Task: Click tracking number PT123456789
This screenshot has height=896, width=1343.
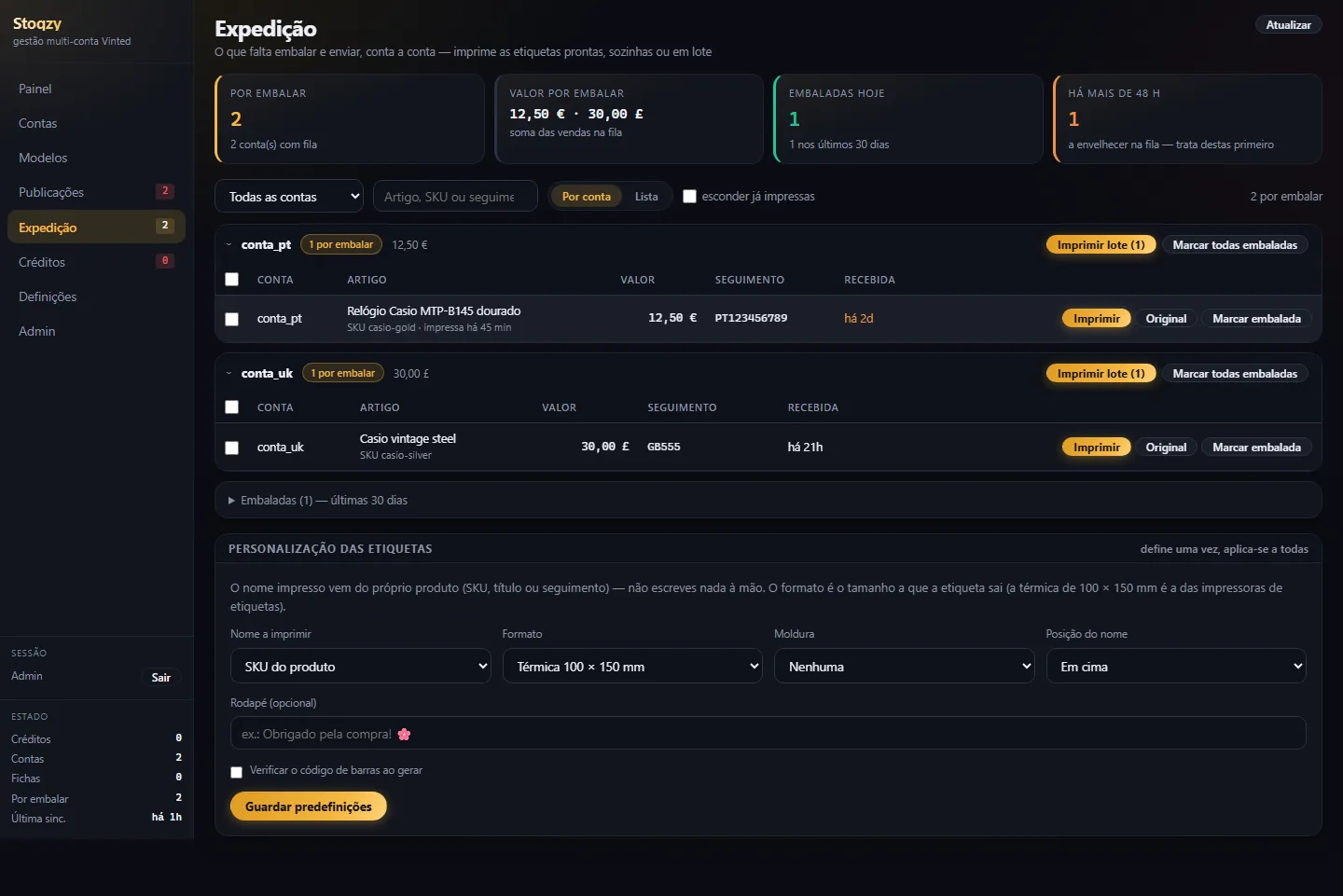Action: click(751, 318)
